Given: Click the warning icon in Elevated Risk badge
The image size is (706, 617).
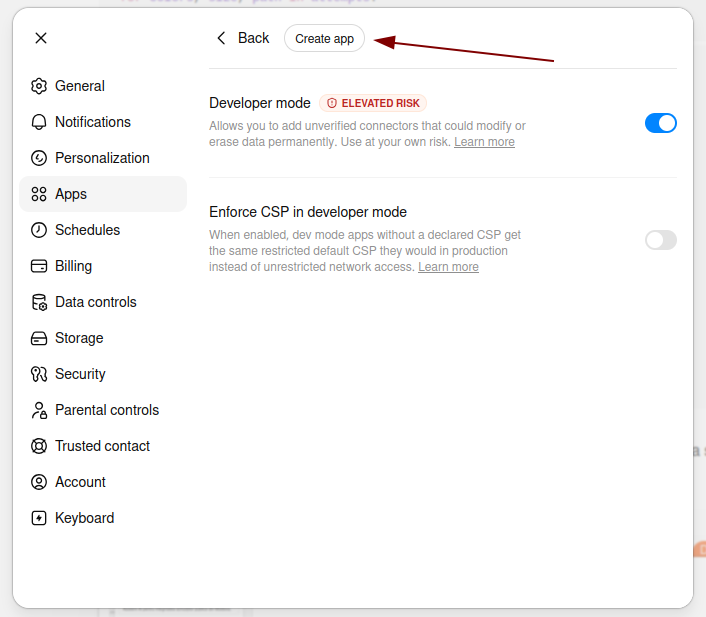Looking at the screenshot, I should (332, 103).
